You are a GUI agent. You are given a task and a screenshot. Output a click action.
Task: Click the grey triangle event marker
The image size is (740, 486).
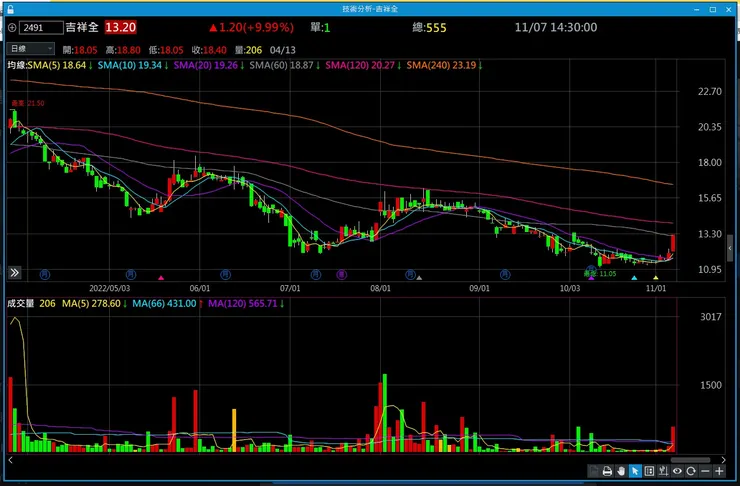coord(419,277)
